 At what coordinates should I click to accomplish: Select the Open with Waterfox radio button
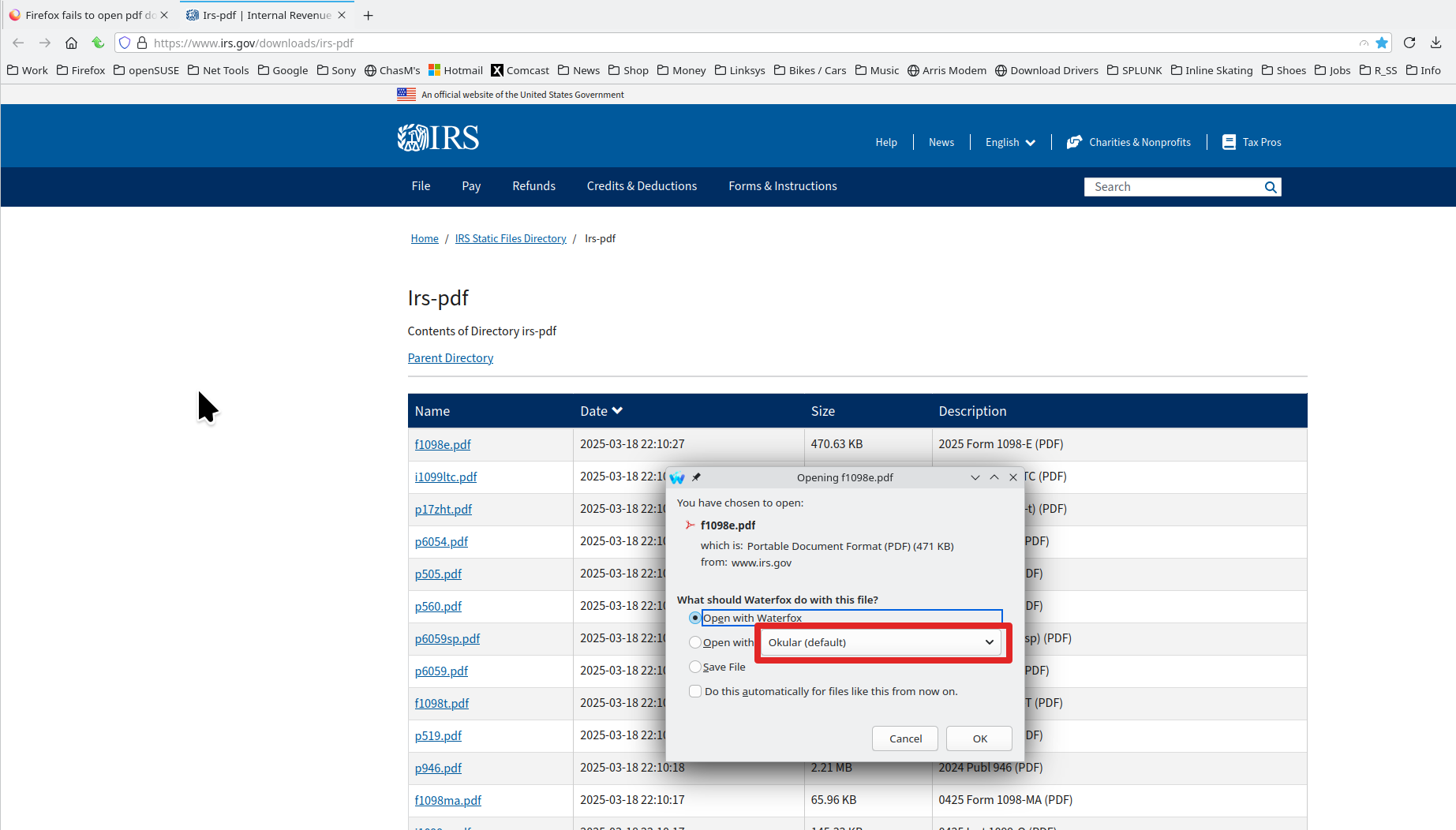(x=694, y=618)
